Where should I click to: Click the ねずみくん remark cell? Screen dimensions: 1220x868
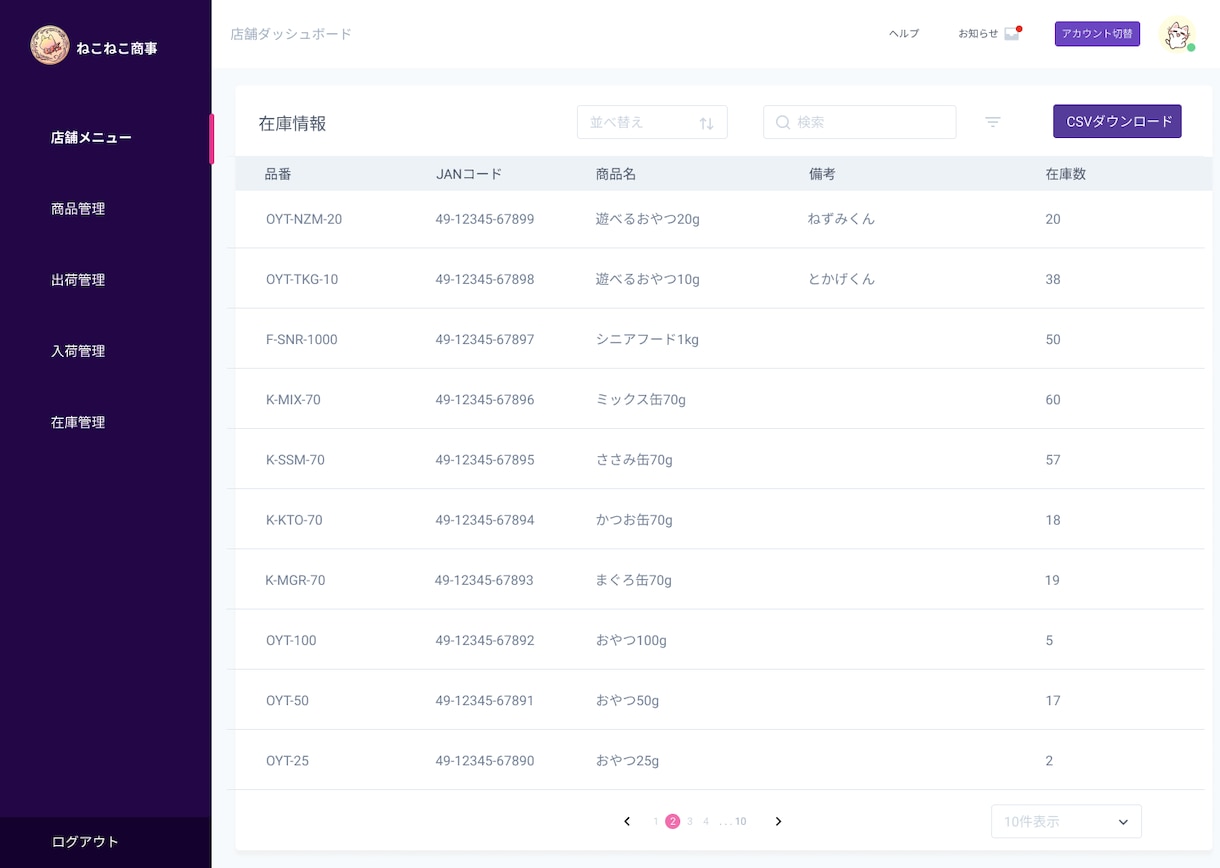841,219
